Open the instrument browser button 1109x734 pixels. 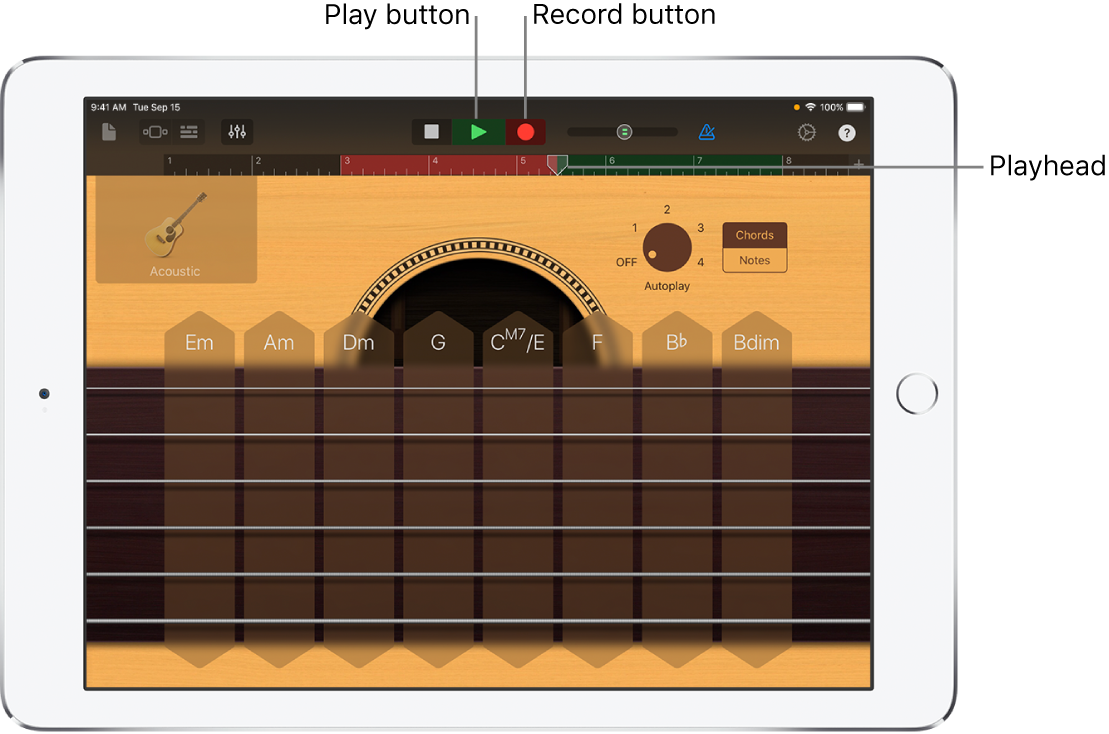155,132
